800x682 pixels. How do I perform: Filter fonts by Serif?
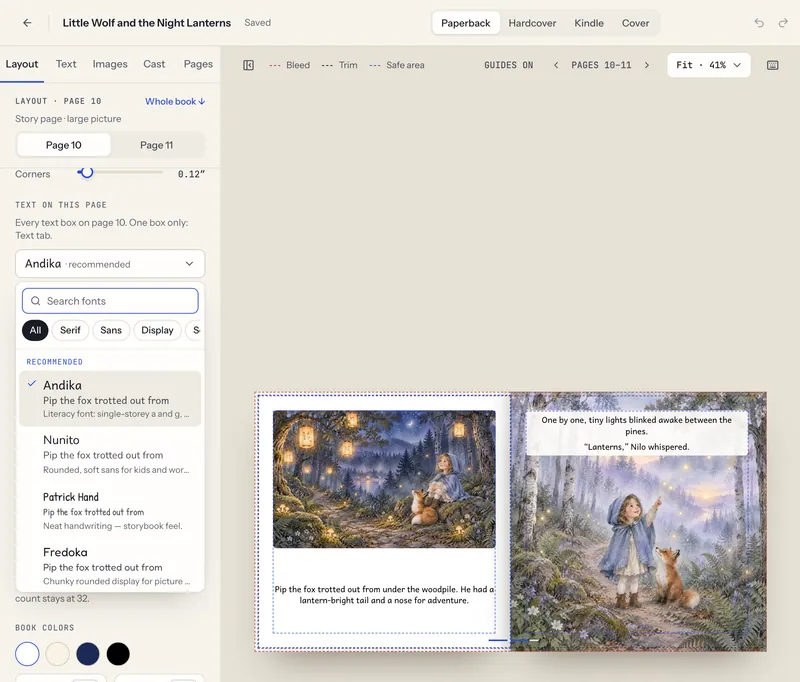[70, 330]
